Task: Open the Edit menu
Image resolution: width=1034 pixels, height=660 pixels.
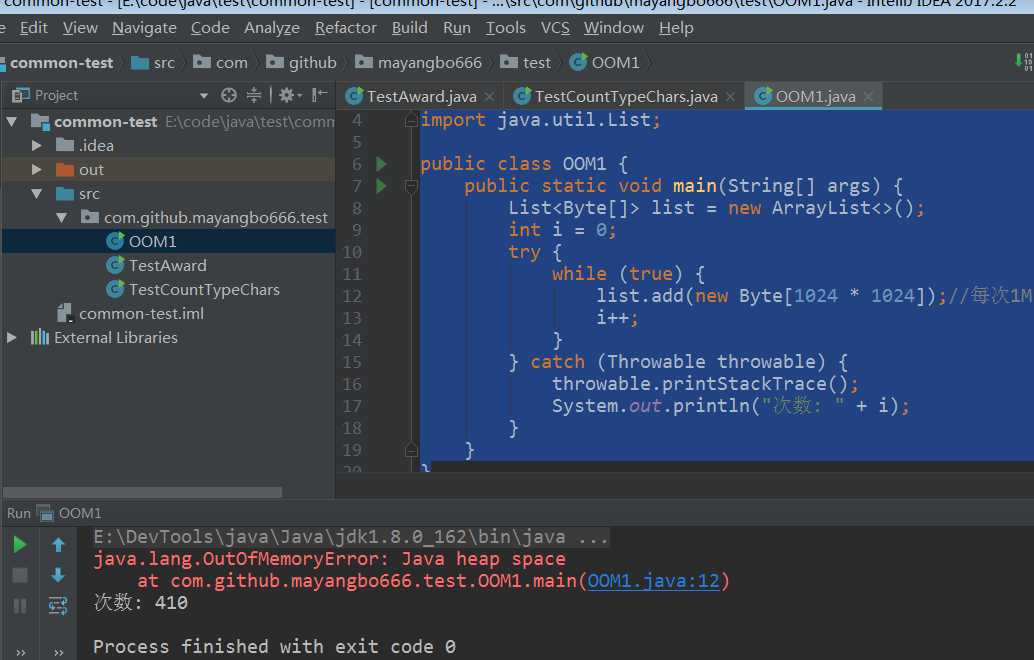Action: coord(34,28)
